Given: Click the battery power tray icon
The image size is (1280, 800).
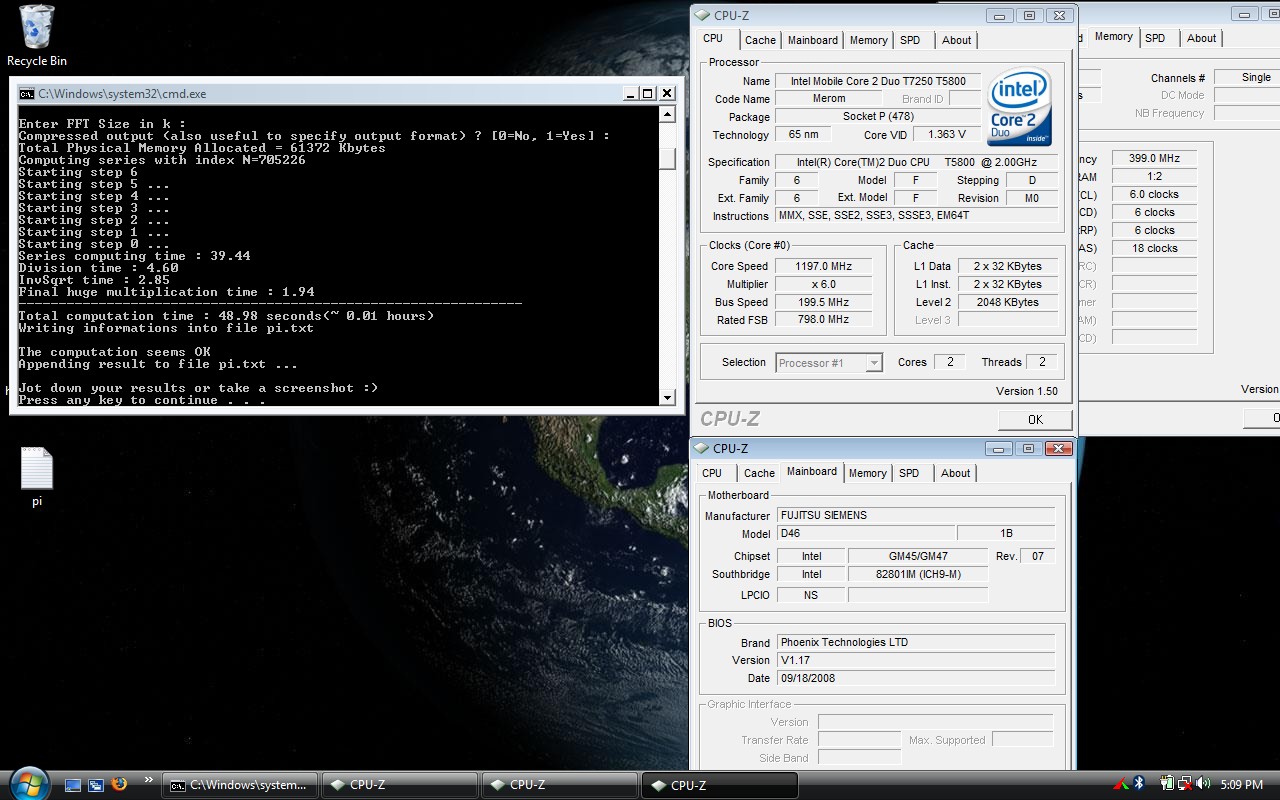Looking at the screenshot, I should point(1167,784).
